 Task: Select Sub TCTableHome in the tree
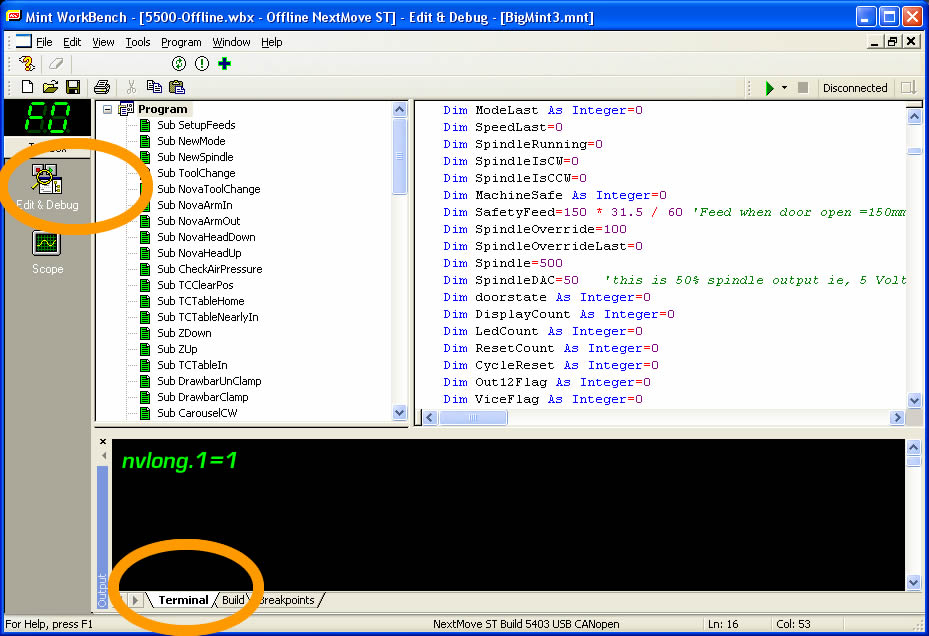(x=200, y=301)
